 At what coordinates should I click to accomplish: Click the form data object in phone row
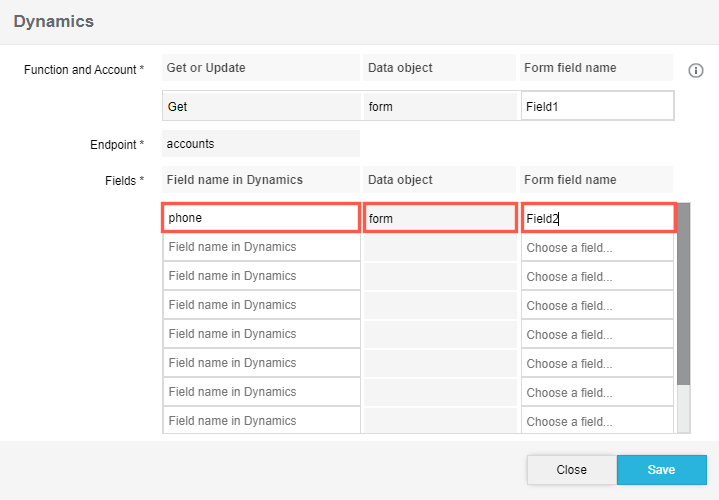[440, 218]
